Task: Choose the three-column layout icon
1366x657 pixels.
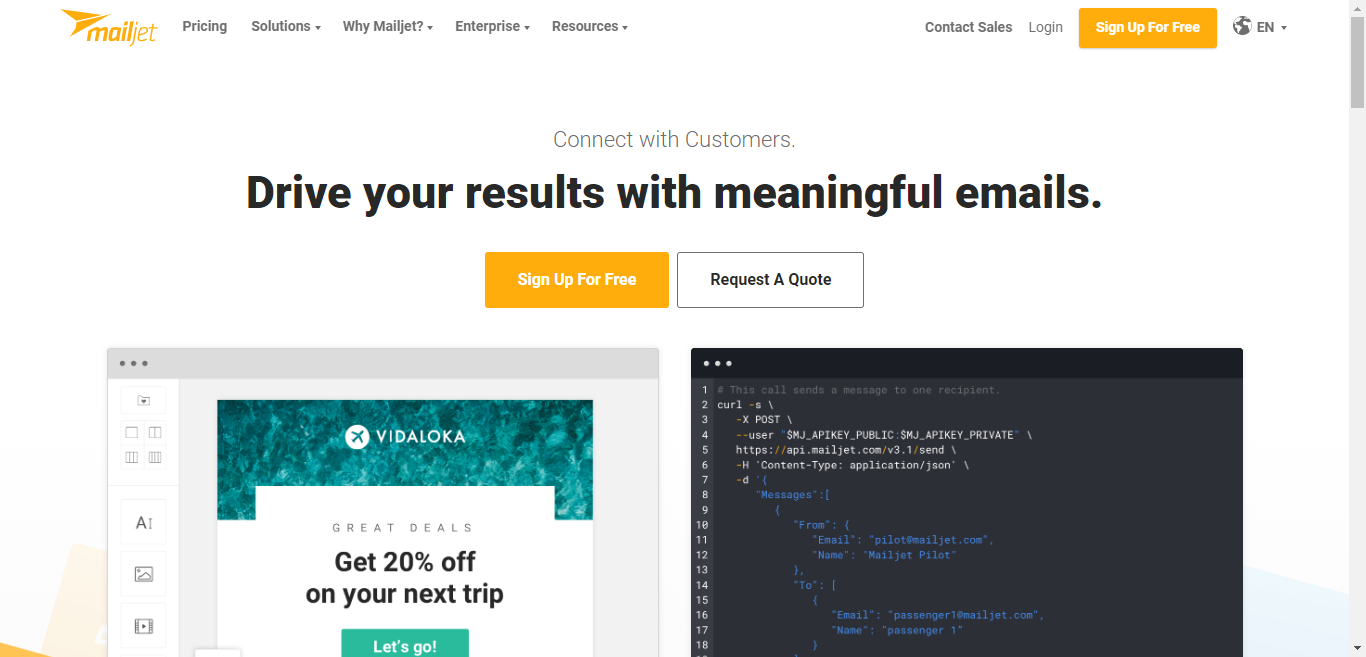Action: 132,457
